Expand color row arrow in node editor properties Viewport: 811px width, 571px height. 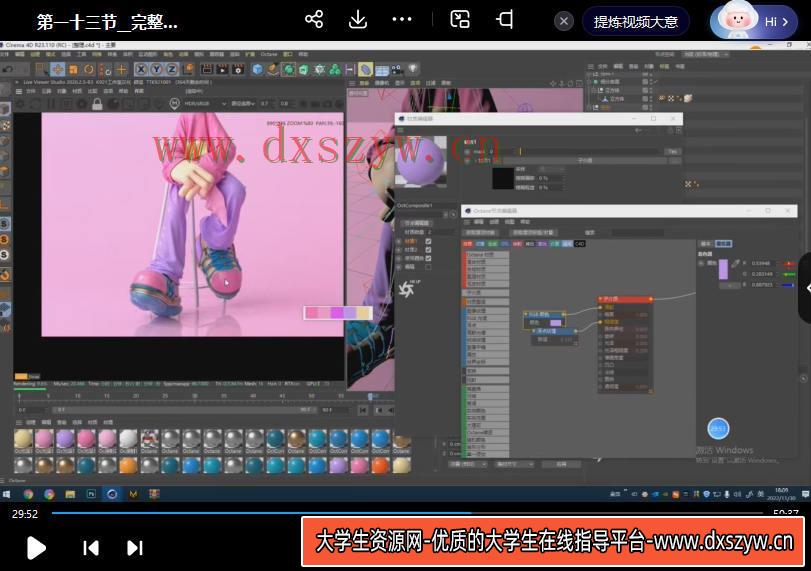(x=701, y=263)
